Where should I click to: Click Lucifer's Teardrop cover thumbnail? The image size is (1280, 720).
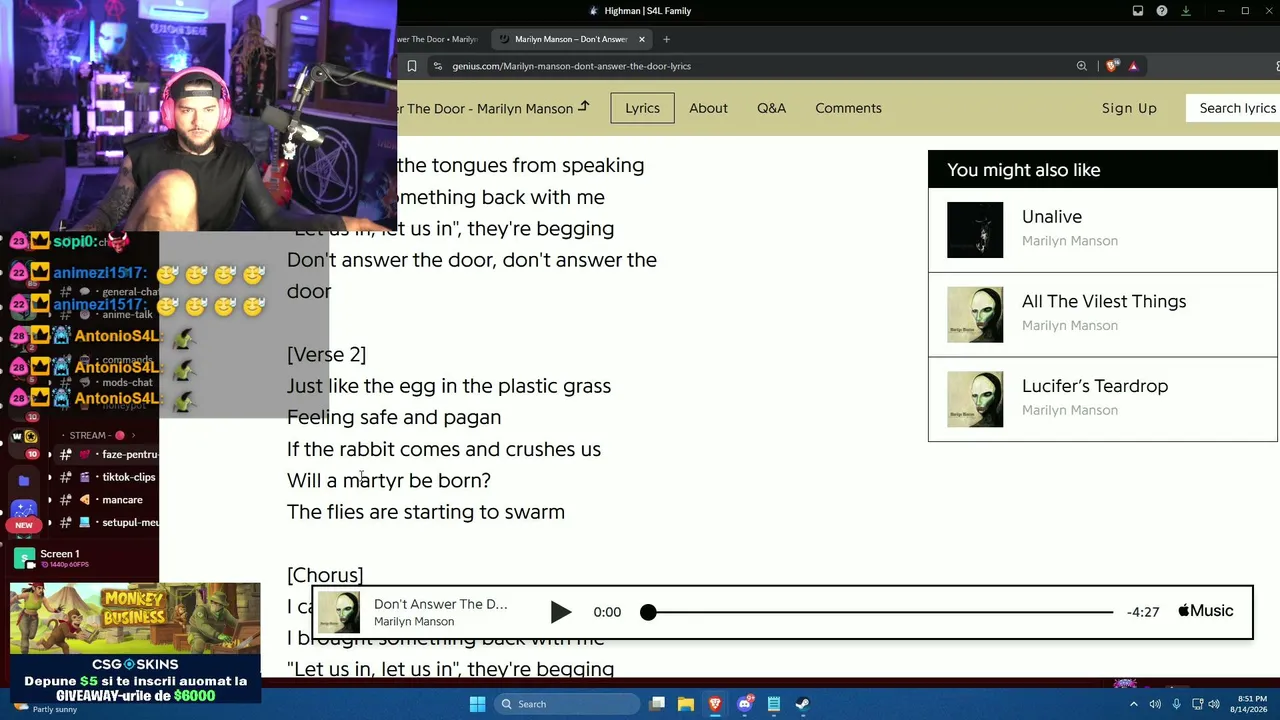point(975,399)
